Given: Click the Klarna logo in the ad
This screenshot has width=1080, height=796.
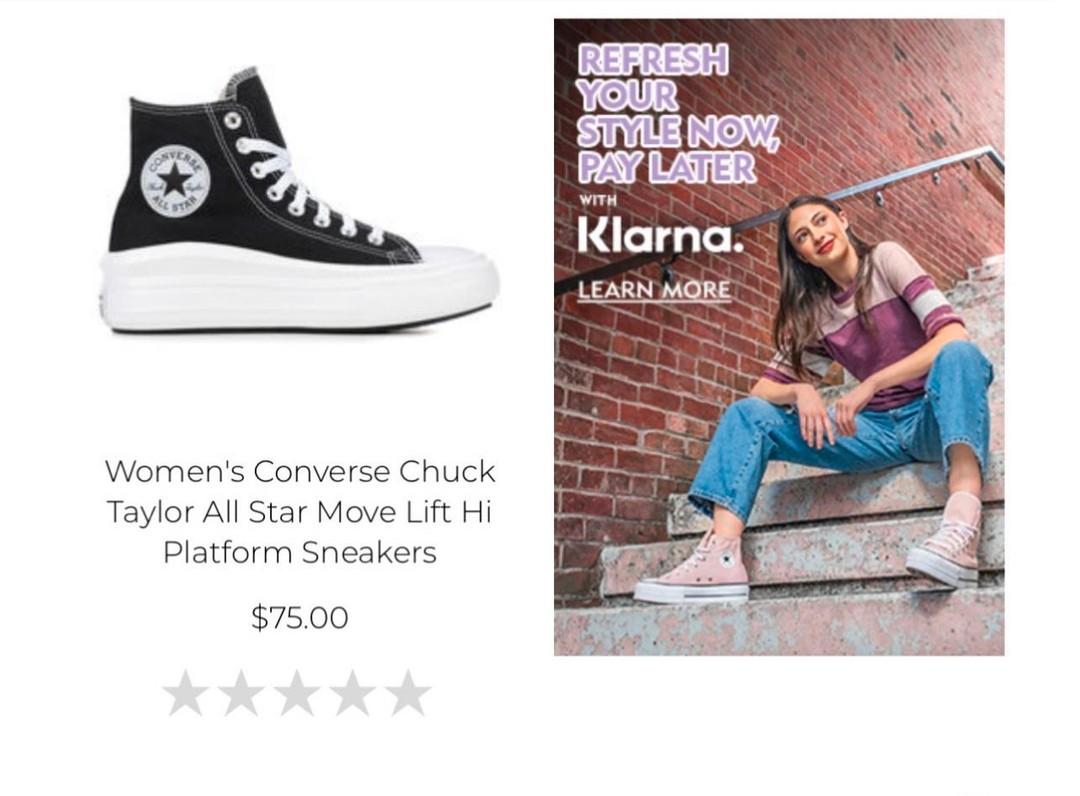Looking at the screenshot, I should [x=660, y=237].
